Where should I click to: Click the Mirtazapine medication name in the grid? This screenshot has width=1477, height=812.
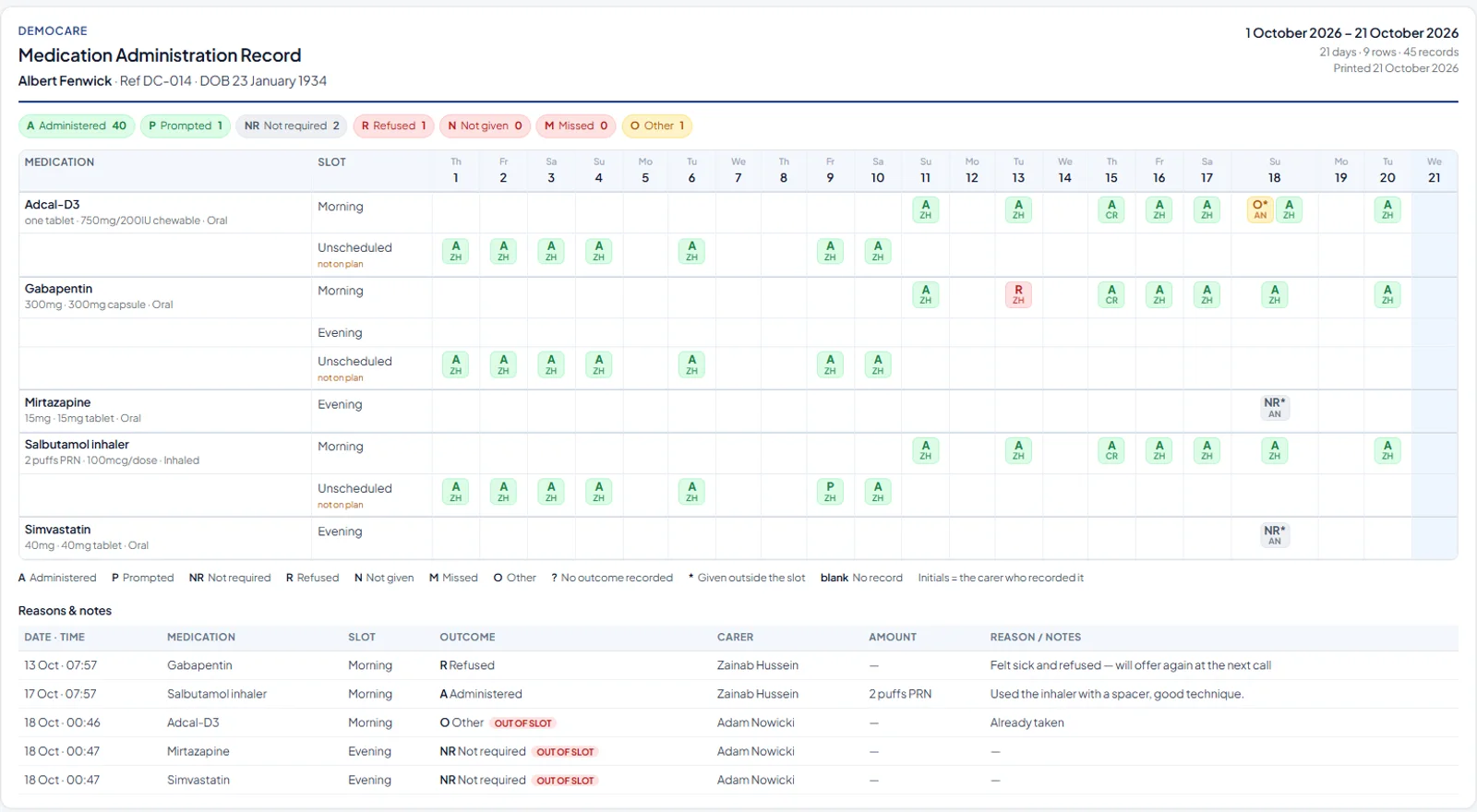point(57,402)
